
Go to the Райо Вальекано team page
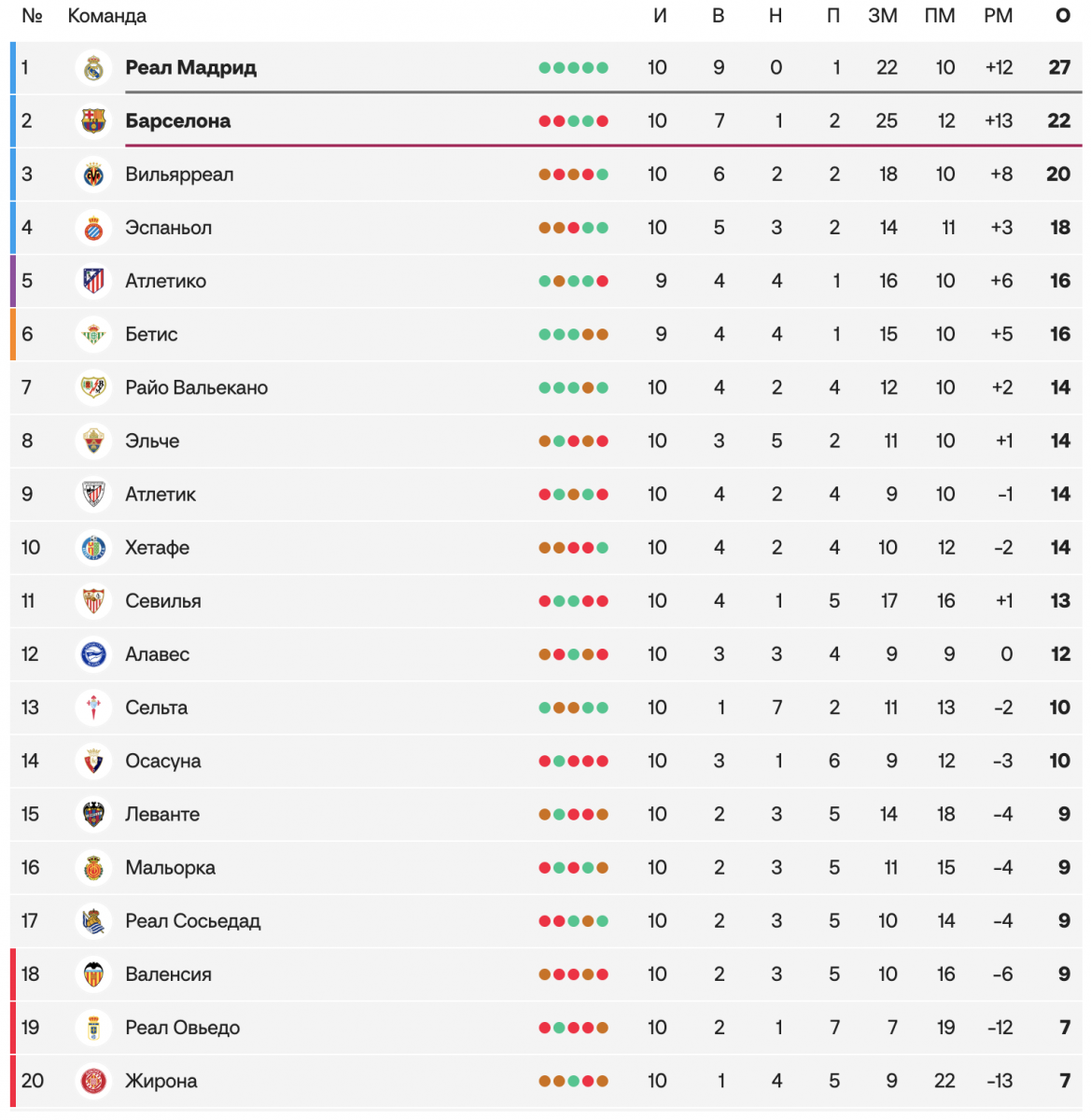[196, 387]
